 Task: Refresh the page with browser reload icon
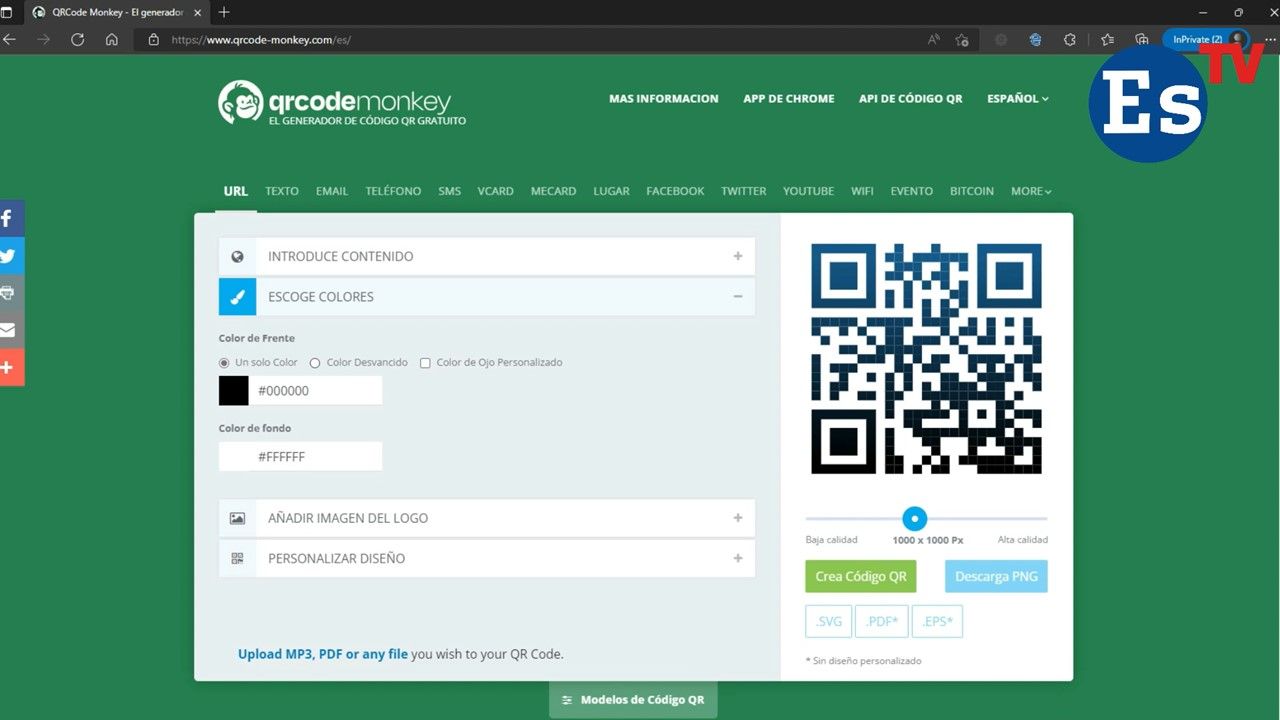tap(78, 40)
